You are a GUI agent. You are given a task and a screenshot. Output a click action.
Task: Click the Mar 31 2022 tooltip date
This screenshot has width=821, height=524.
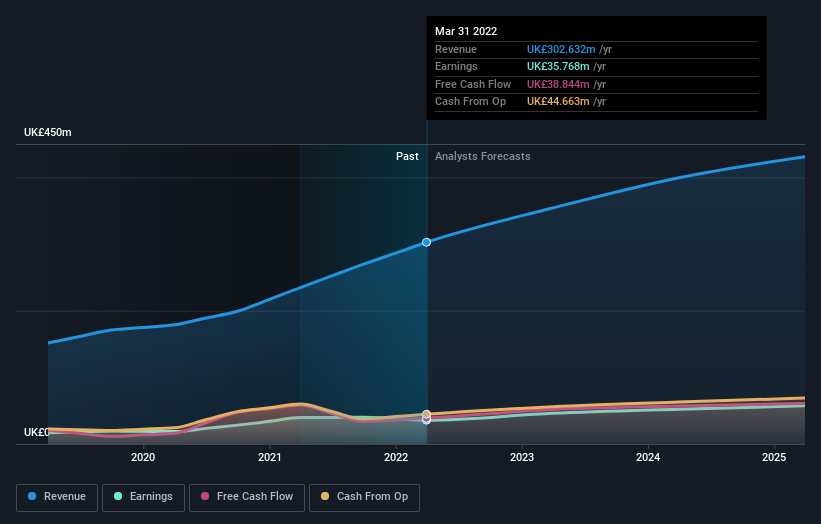click(x=466, y=31)
